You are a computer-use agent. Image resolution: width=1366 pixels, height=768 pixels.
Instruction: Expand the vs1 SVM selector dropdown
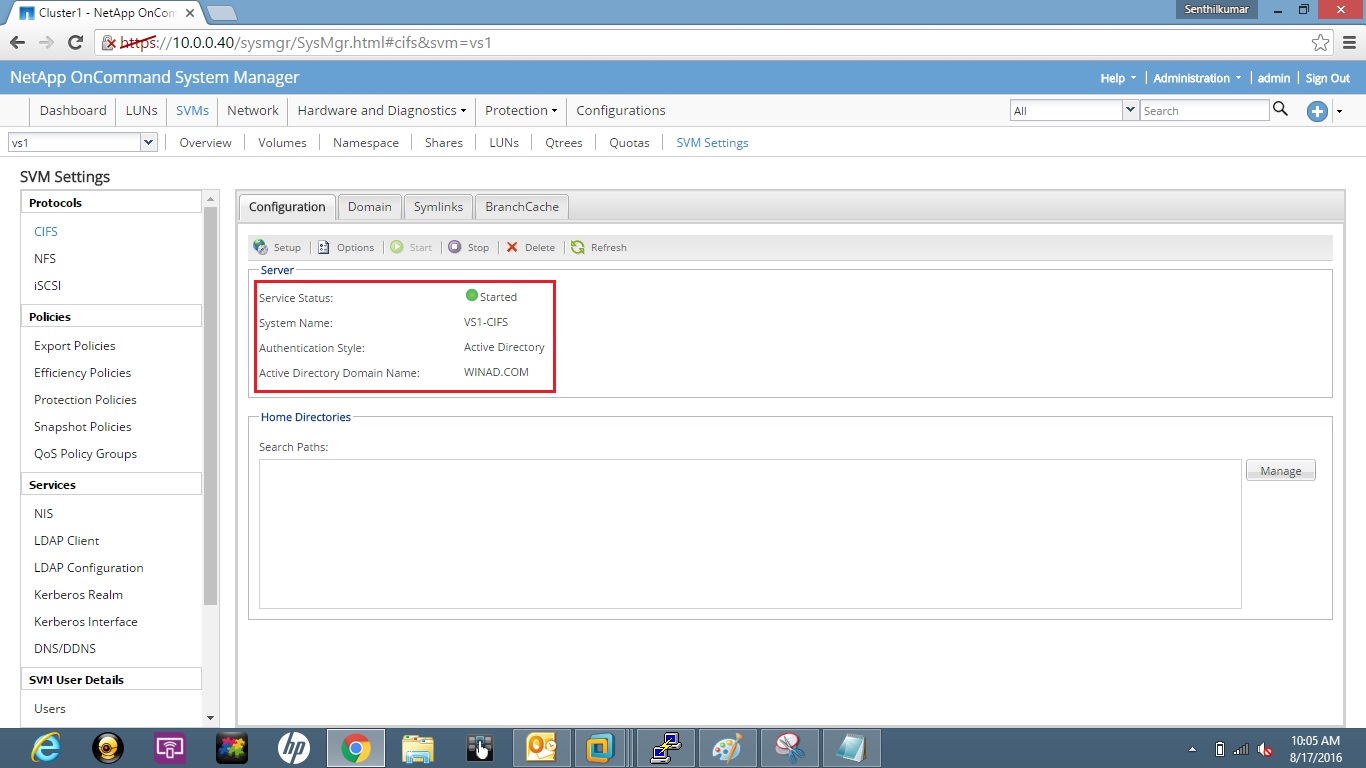(148, 142)
